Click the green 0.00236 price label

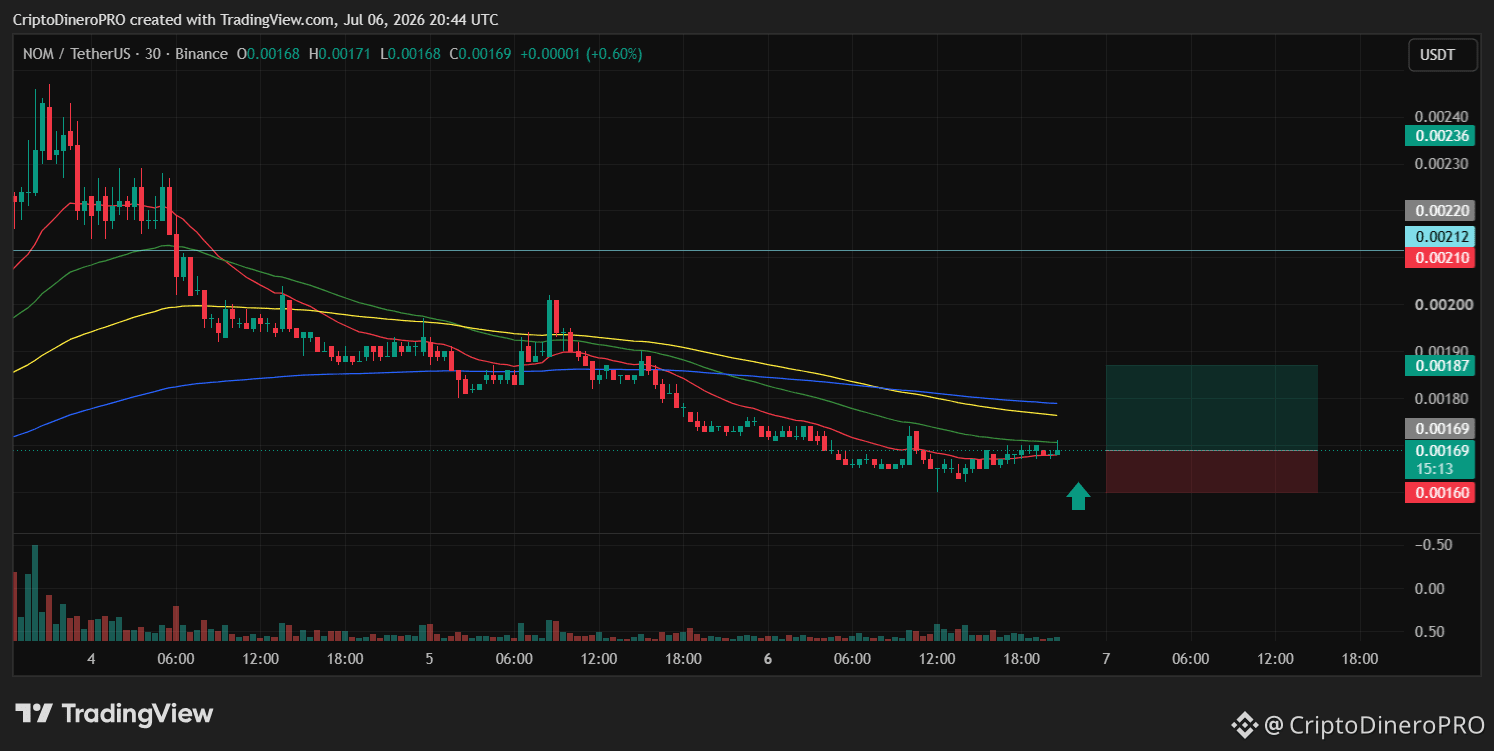tap(1440, 136)
